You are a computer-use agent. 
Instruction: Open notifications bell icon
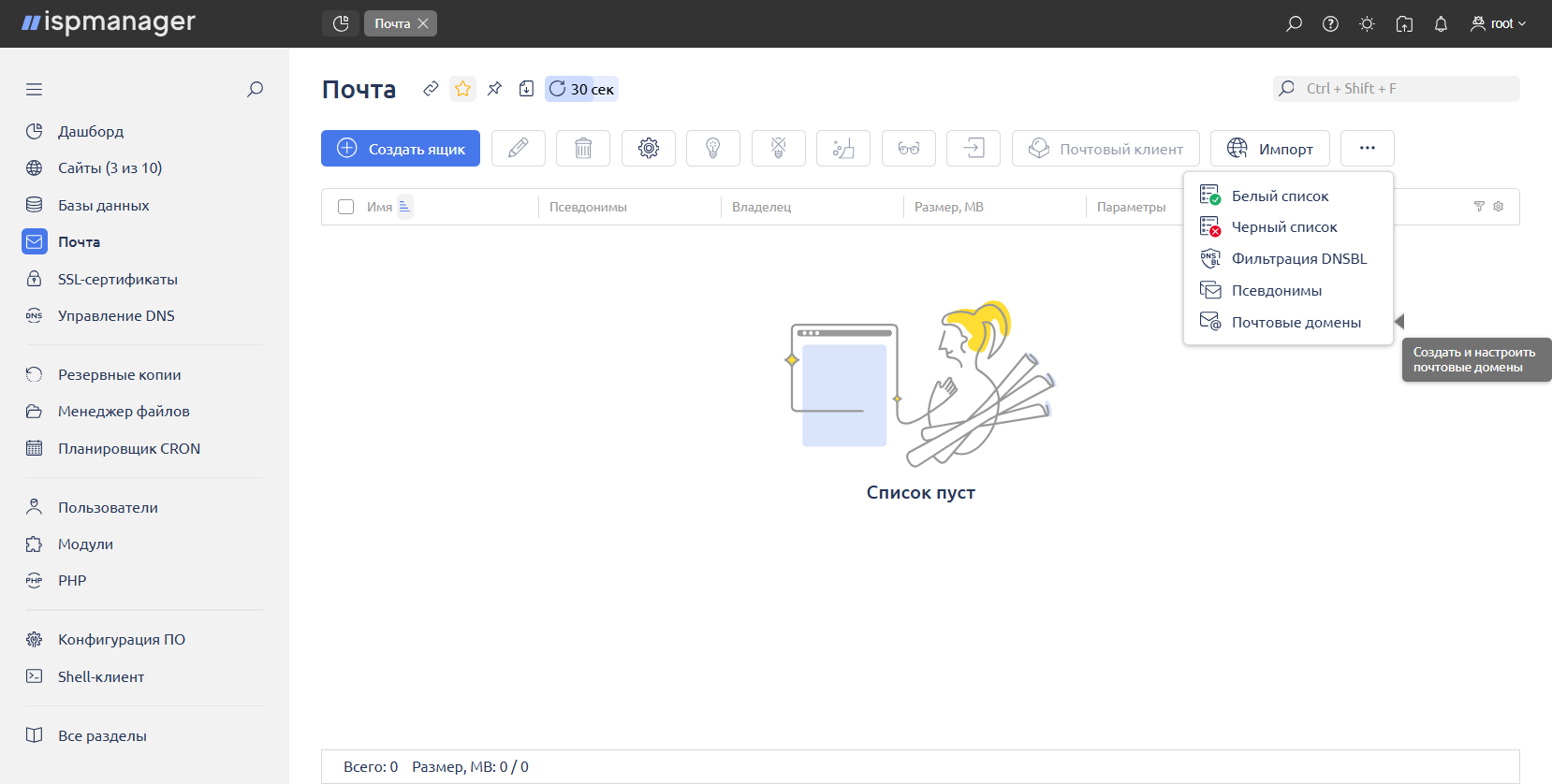click(x=1441, y=23)
